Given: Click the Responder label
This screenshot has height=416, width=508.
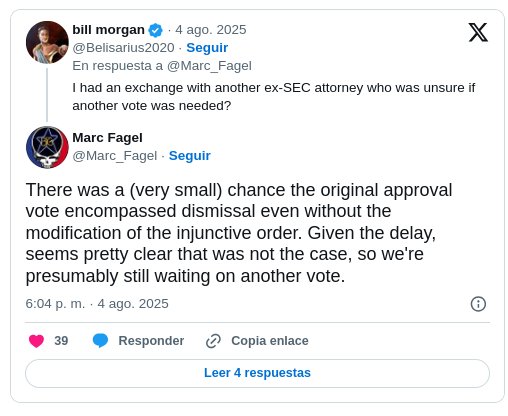Looking at the screenshot, I should point(151,341).
